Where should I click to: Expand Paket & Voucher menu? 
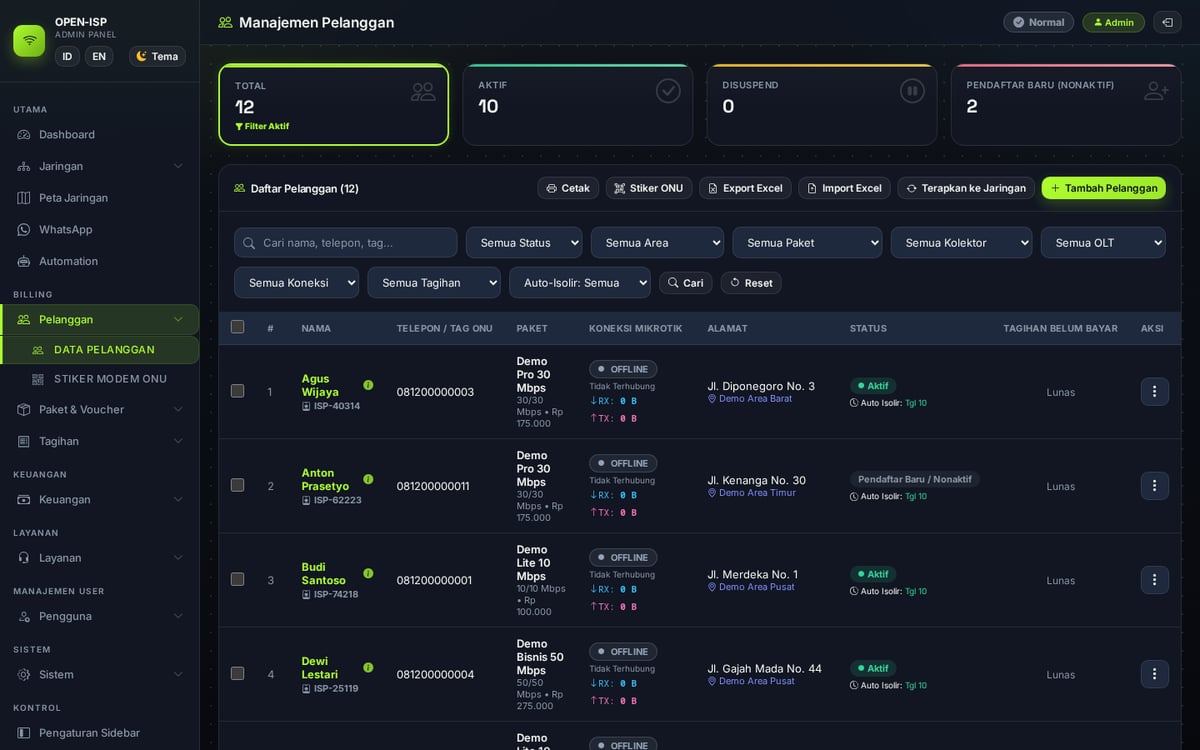(x=99, y=410)
